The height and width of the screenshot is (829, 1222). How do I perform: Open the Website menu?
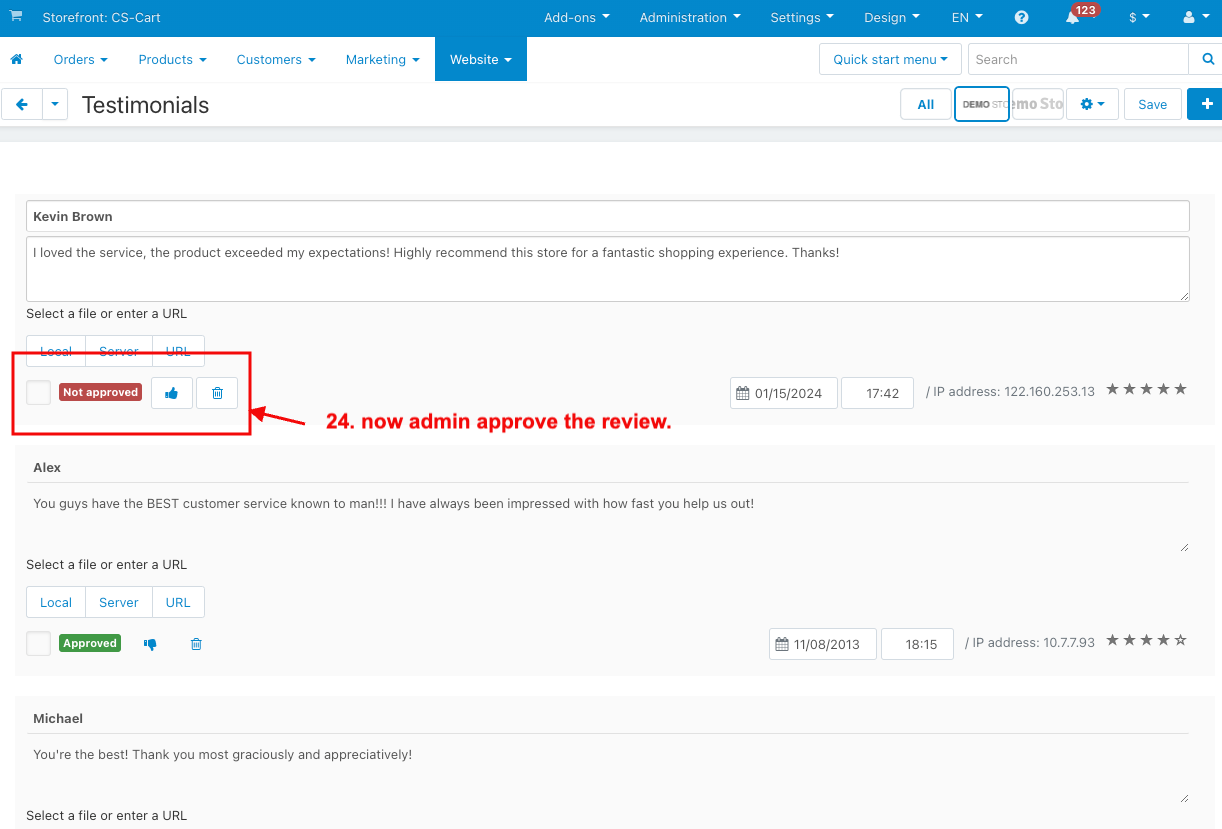click(481, 59)
